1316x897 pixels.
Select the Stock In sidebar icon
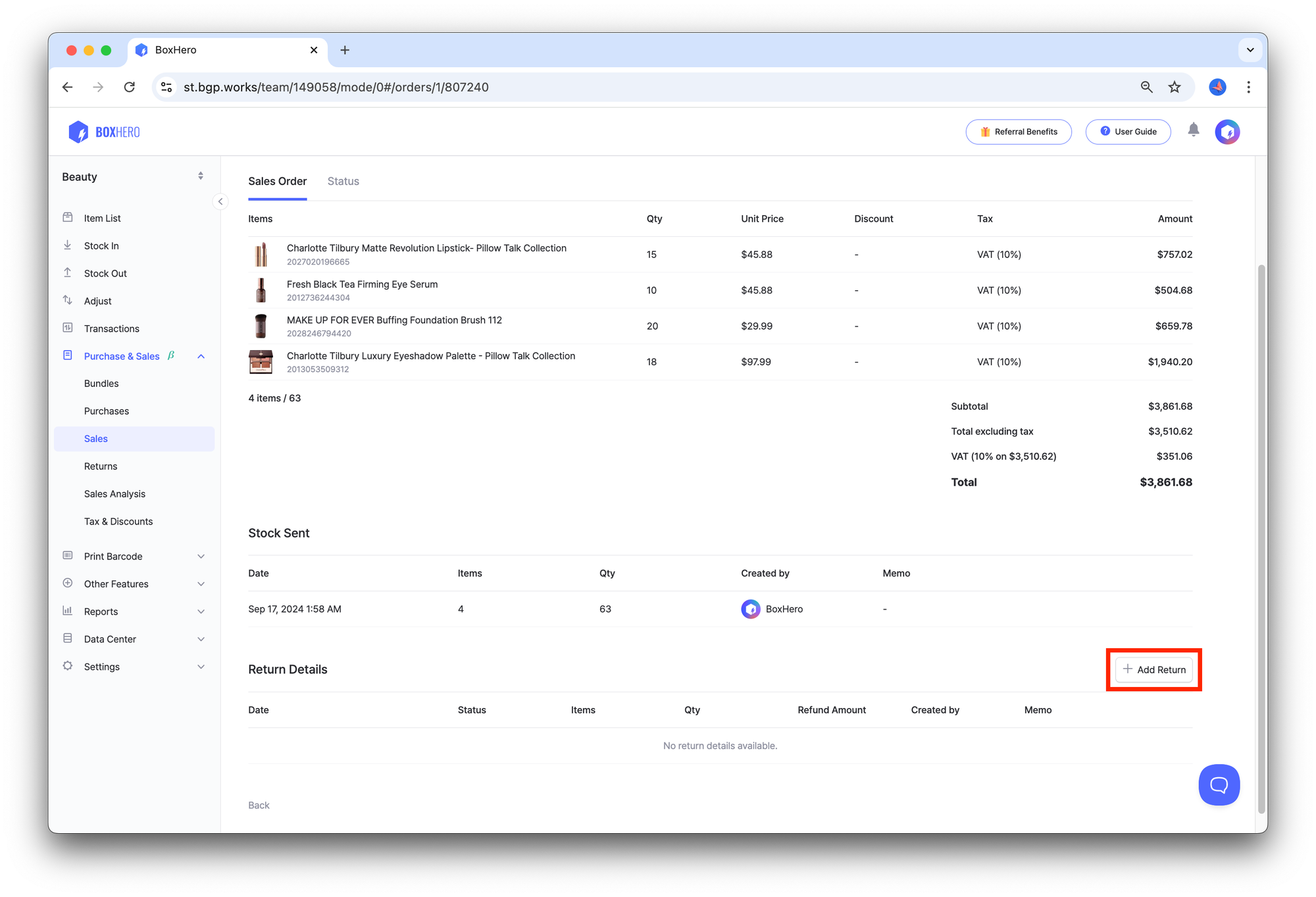[68, 245]
